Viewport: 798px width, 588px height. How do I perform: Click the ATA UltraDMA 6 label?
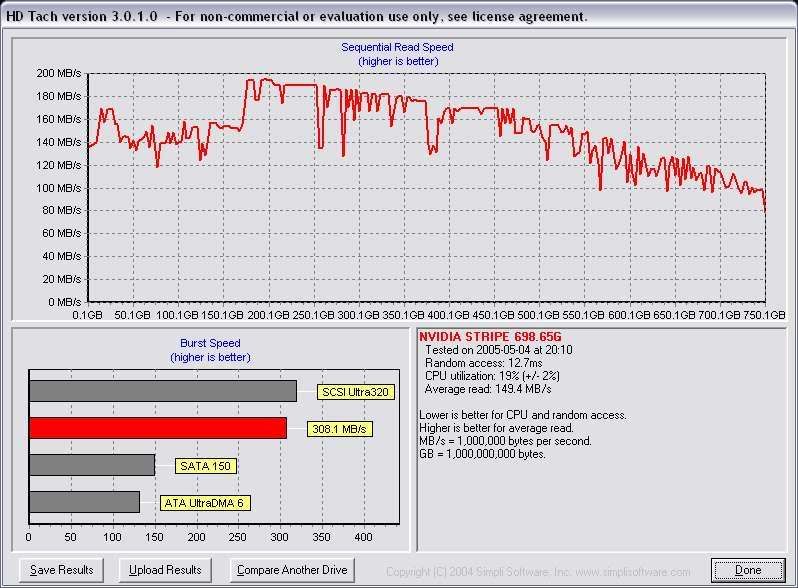coord(205,503)
